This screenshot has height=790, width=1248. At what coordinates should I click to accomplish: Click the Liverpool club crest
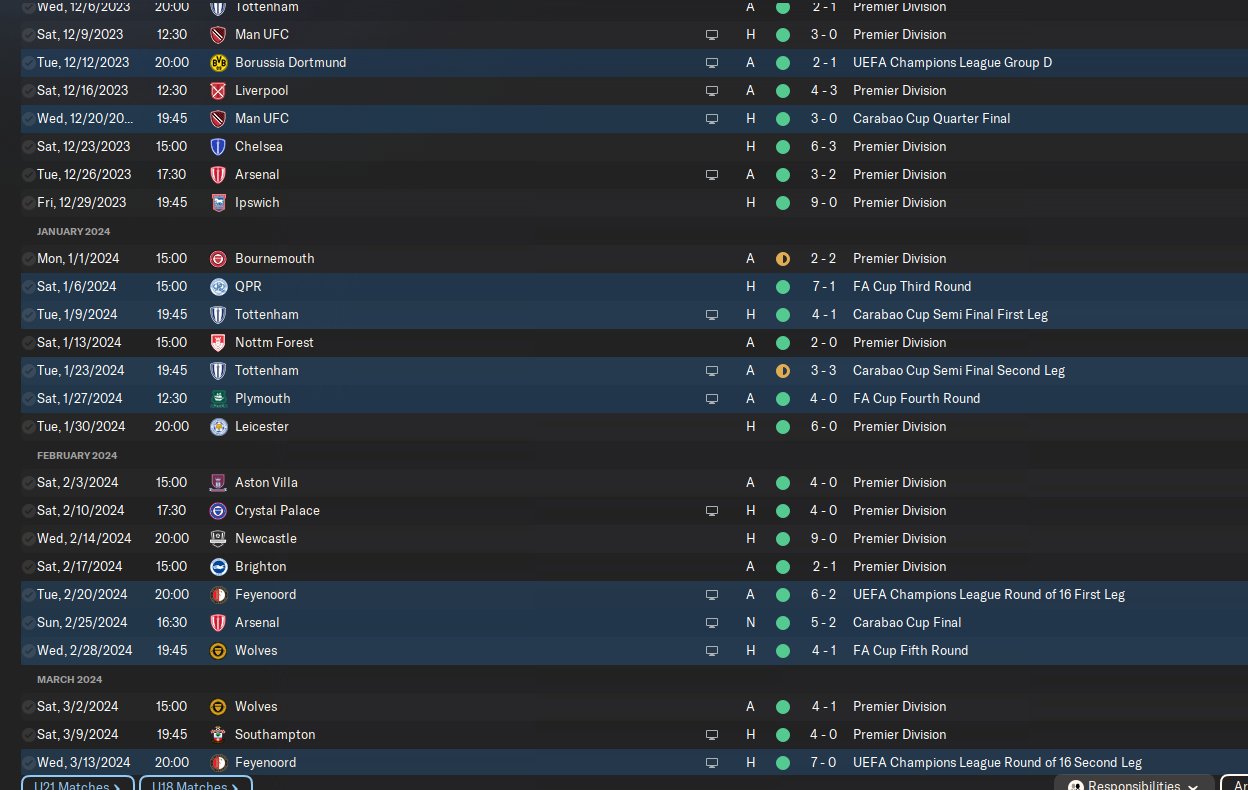pos(218,90)
